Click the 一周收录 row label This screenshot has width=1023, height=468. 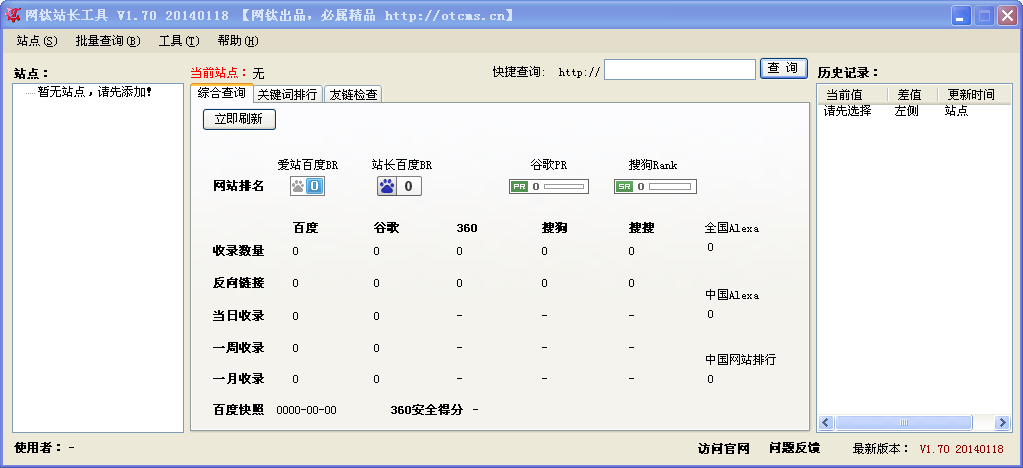point(239,347)
